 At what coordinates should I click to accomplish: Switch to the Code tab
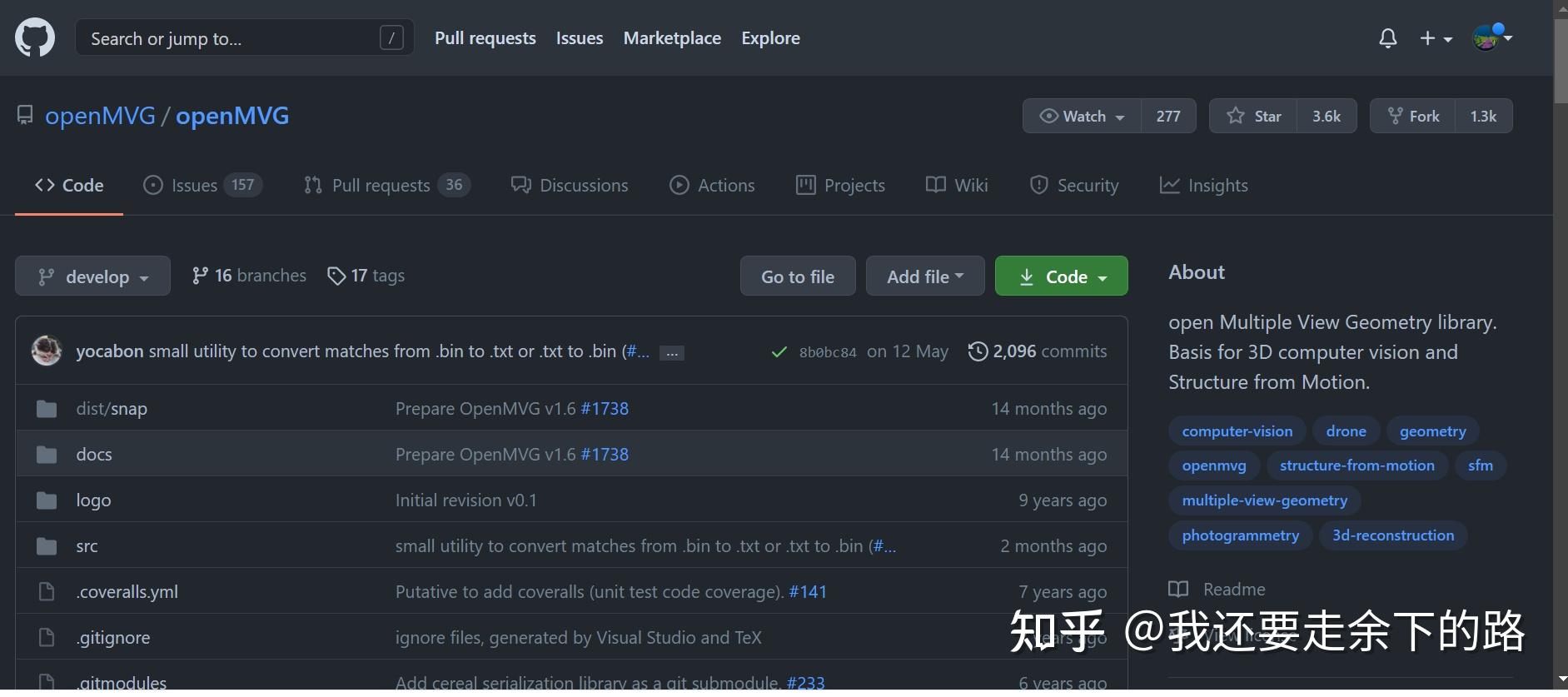[69, 185]
